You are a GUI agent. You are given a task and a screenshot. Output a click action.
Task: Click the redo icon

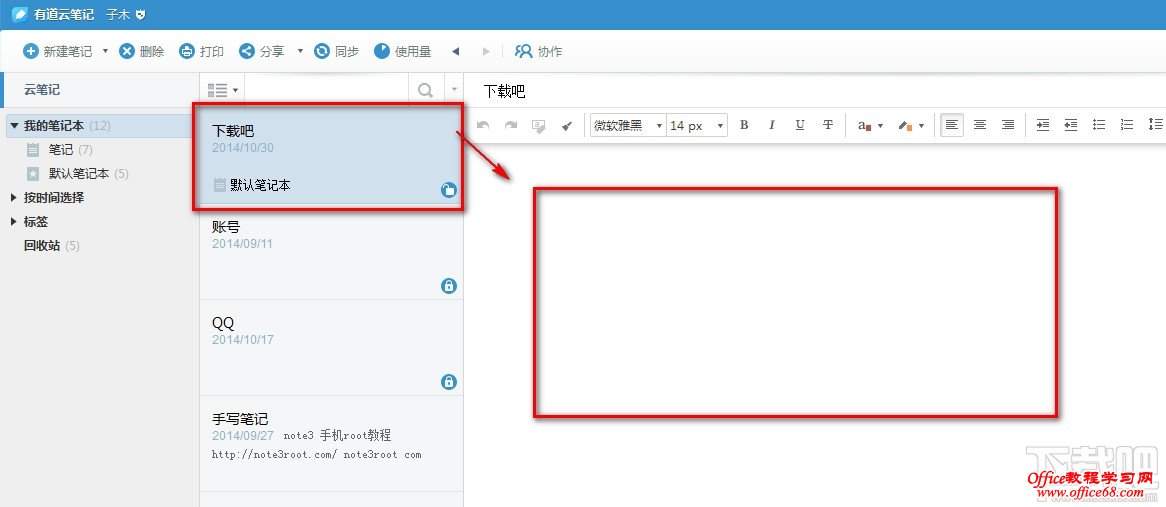pos(511,126)
